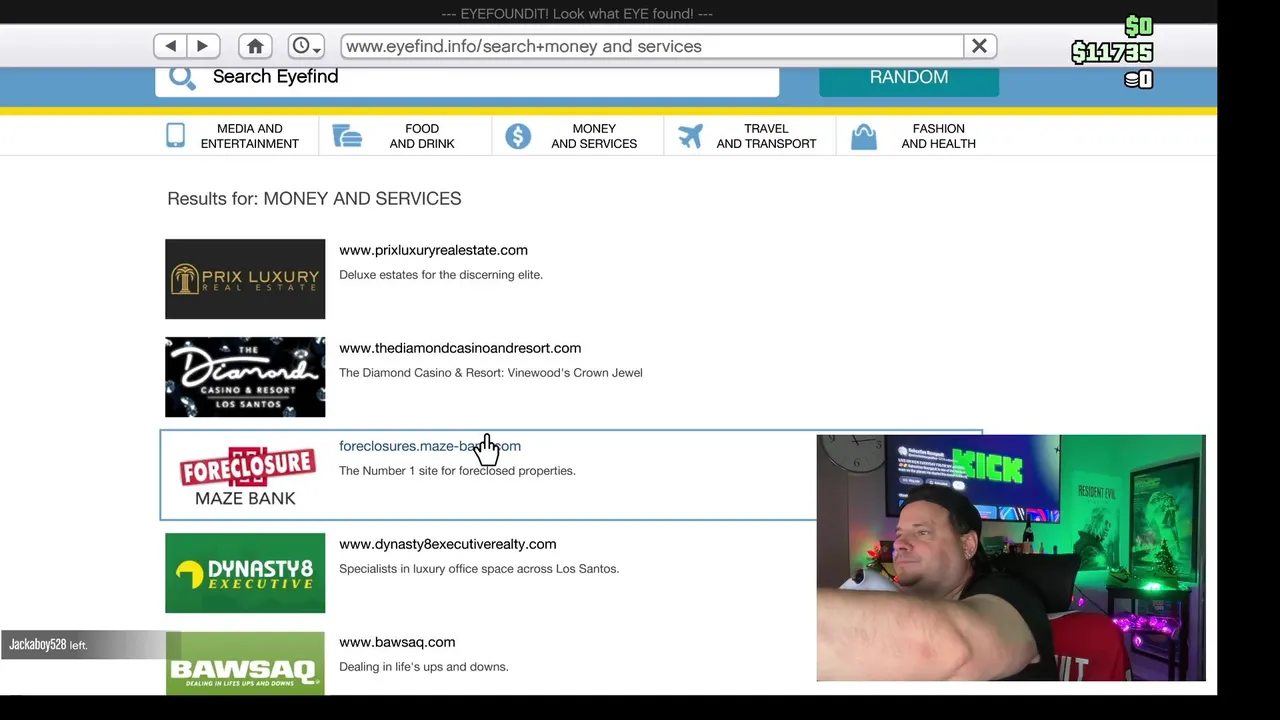1280x720 pixels.
Task: Open the BAWSAQ logo thumbnail
Action: coord(245,662)
